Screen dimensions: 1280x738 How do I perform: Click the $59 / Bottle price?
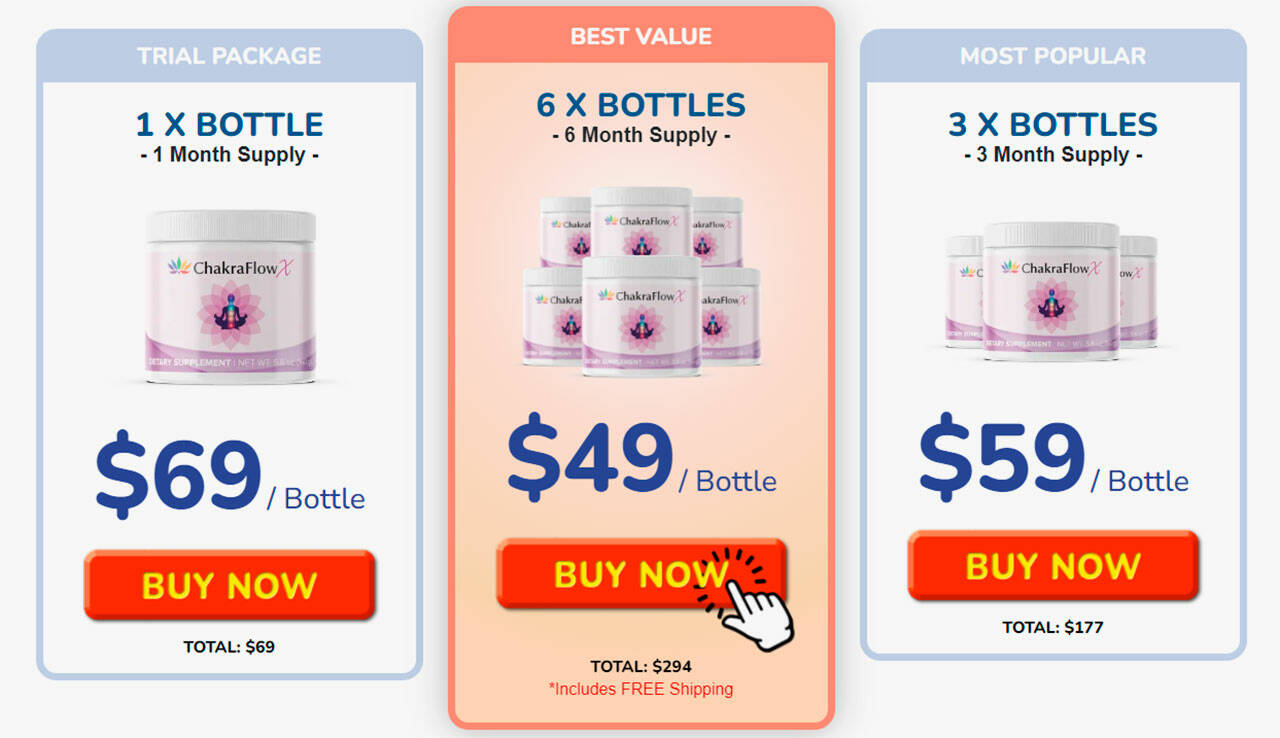(1053, 457)
